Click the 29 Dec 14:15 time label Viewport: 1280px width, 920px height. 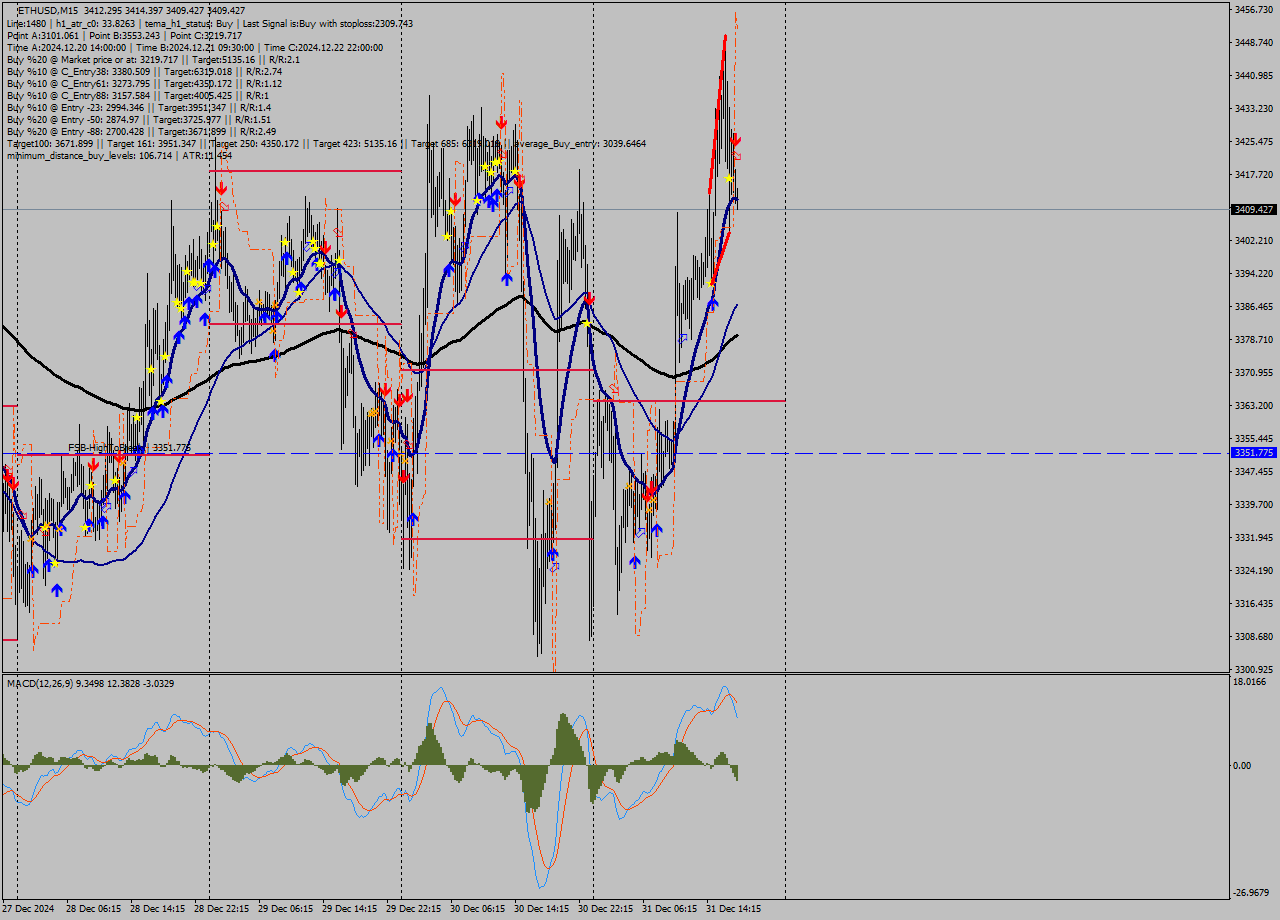point(349,909)
